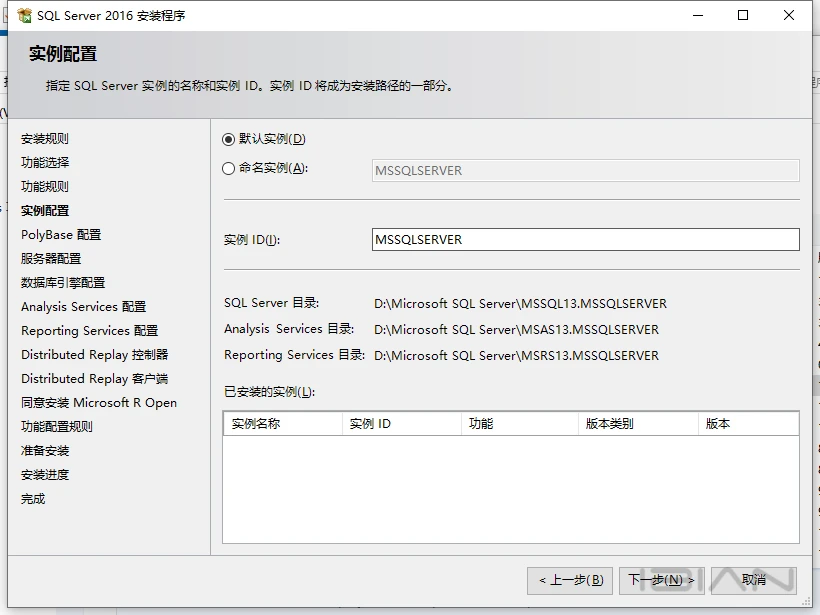Click the 实例 ID column header
Image resolution: width=820 pixels, height=615 pixels.
pos(402,424)
